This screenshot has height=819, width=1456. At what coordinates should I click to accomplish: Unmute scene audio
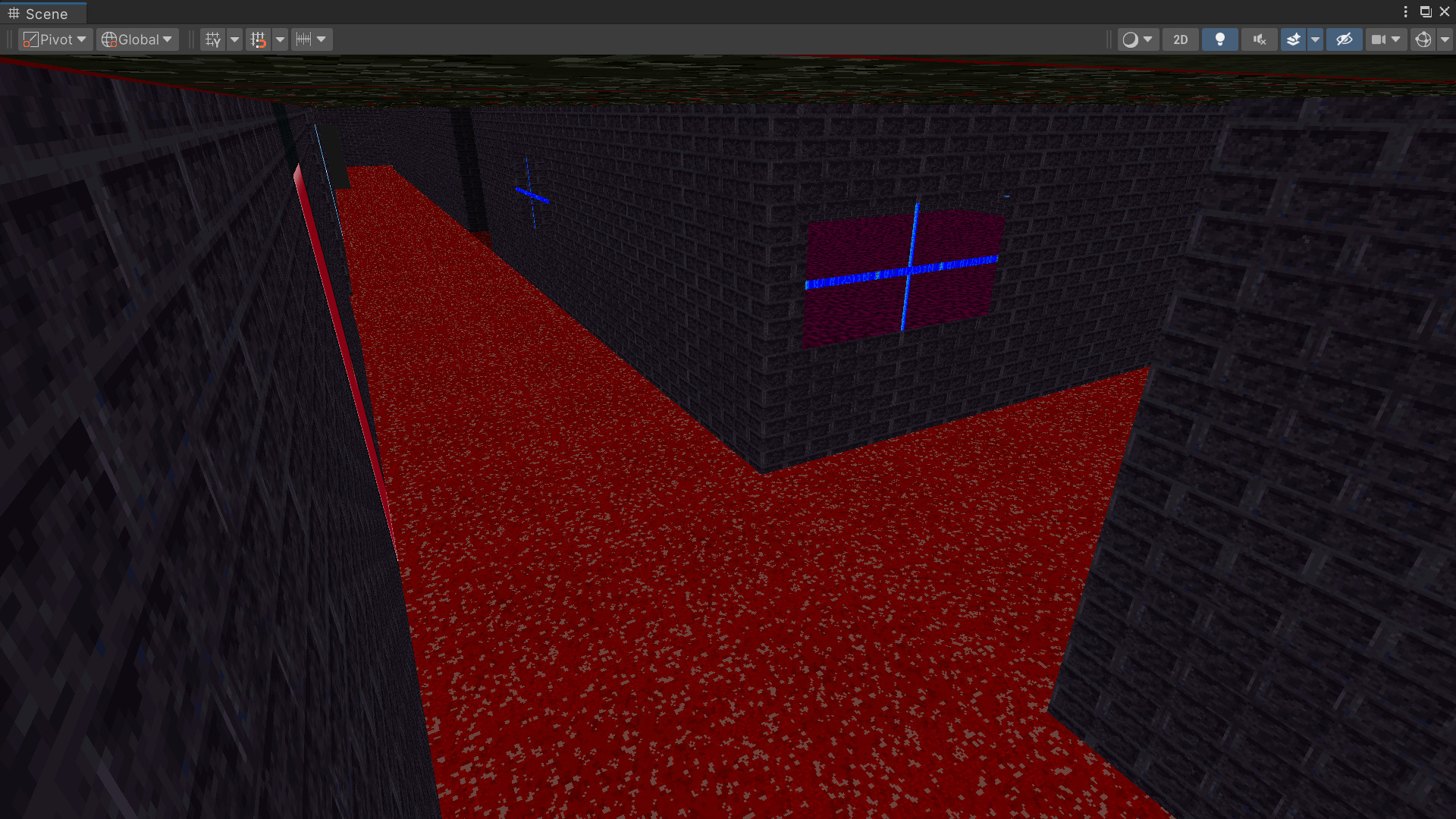[x=1259, y=39]
